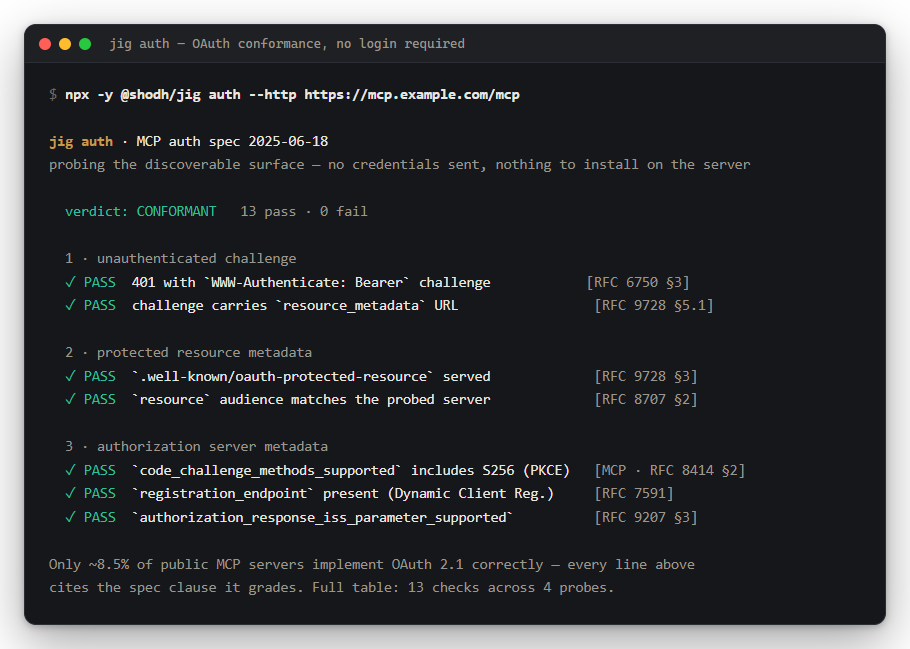The height and width of the screenshot is (649, 910).
Task: Click section heading '2 · protected resource metadata'
Action: coord(189,352)
